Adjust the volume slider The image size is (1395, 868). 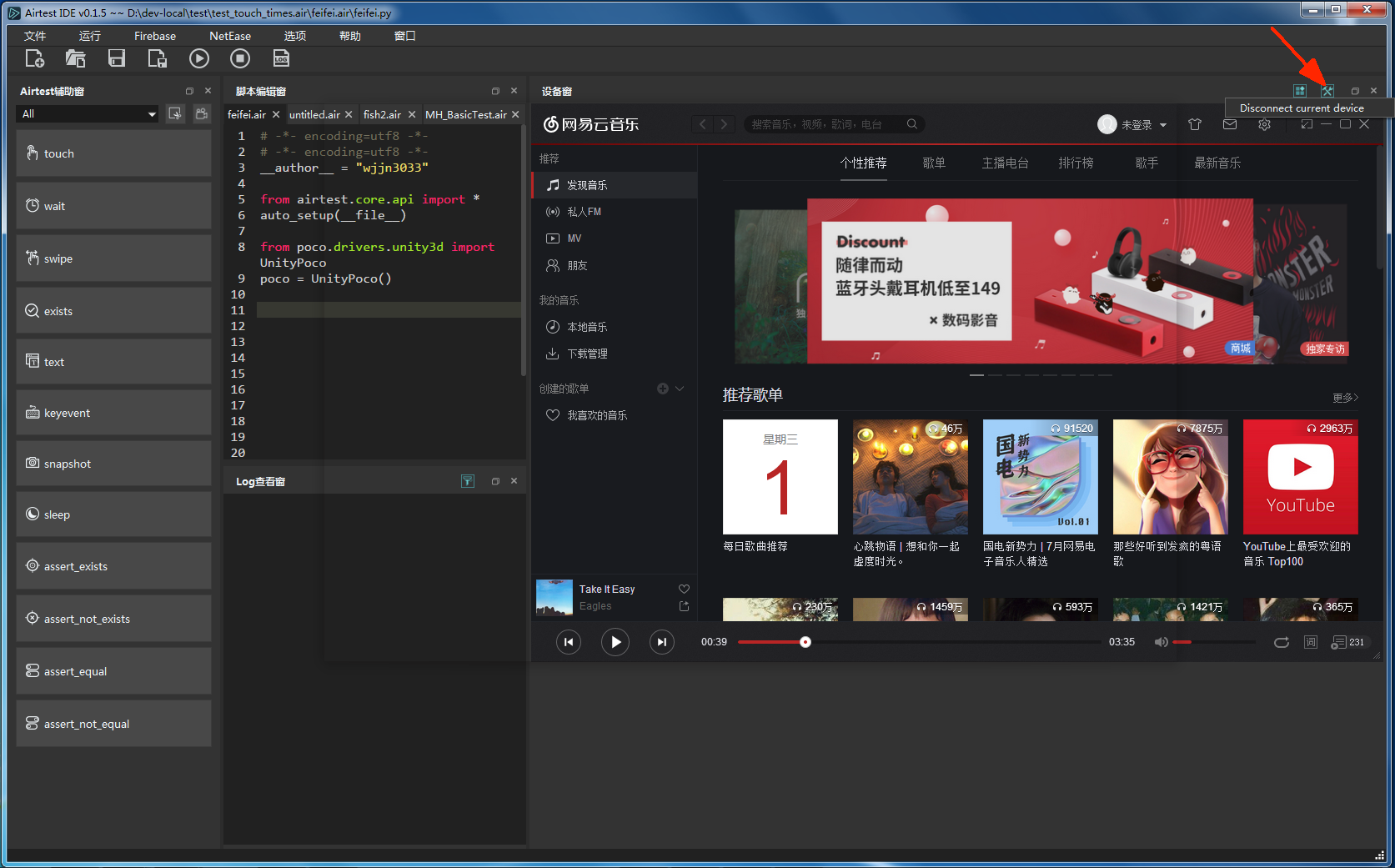1213,642
